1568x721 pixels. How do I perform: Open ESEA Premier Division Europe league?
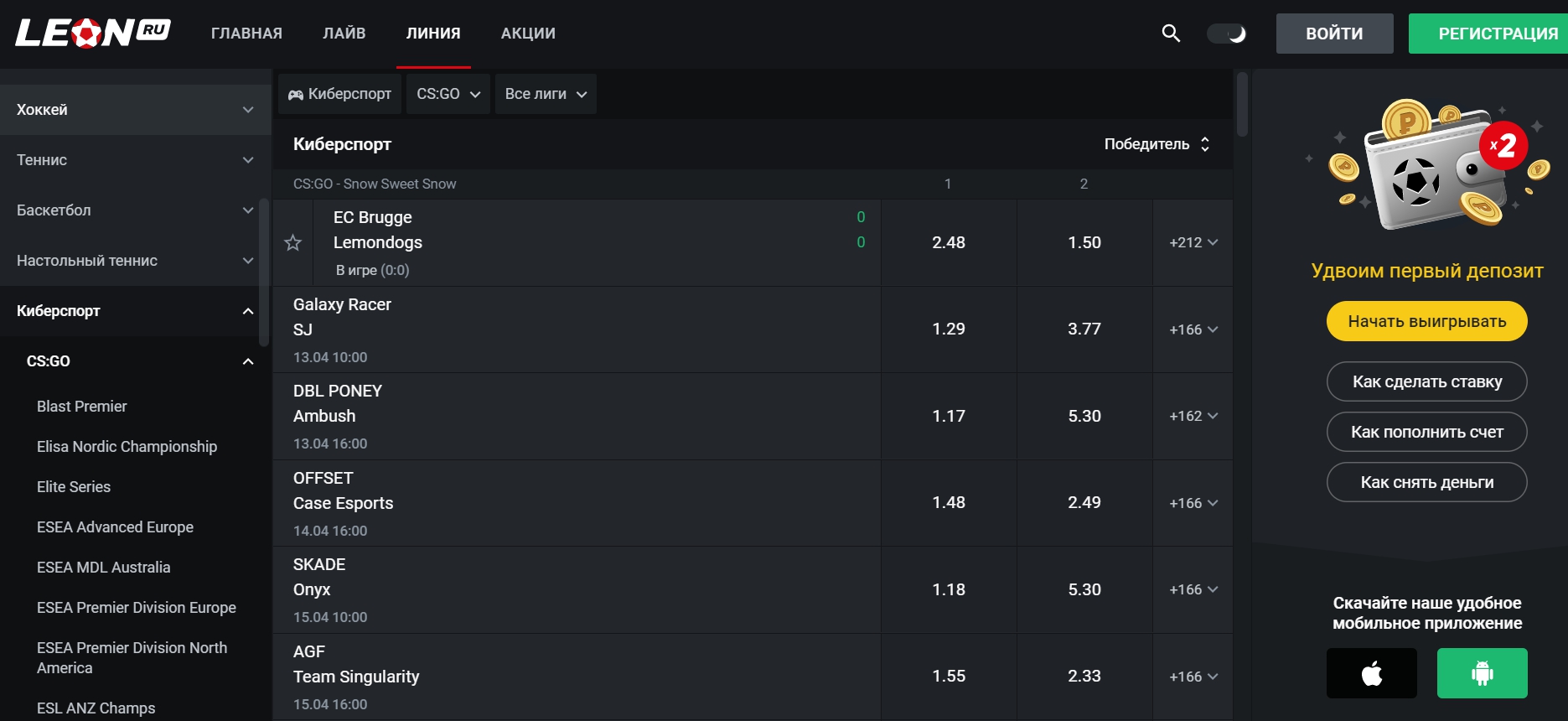click(137, 608)
